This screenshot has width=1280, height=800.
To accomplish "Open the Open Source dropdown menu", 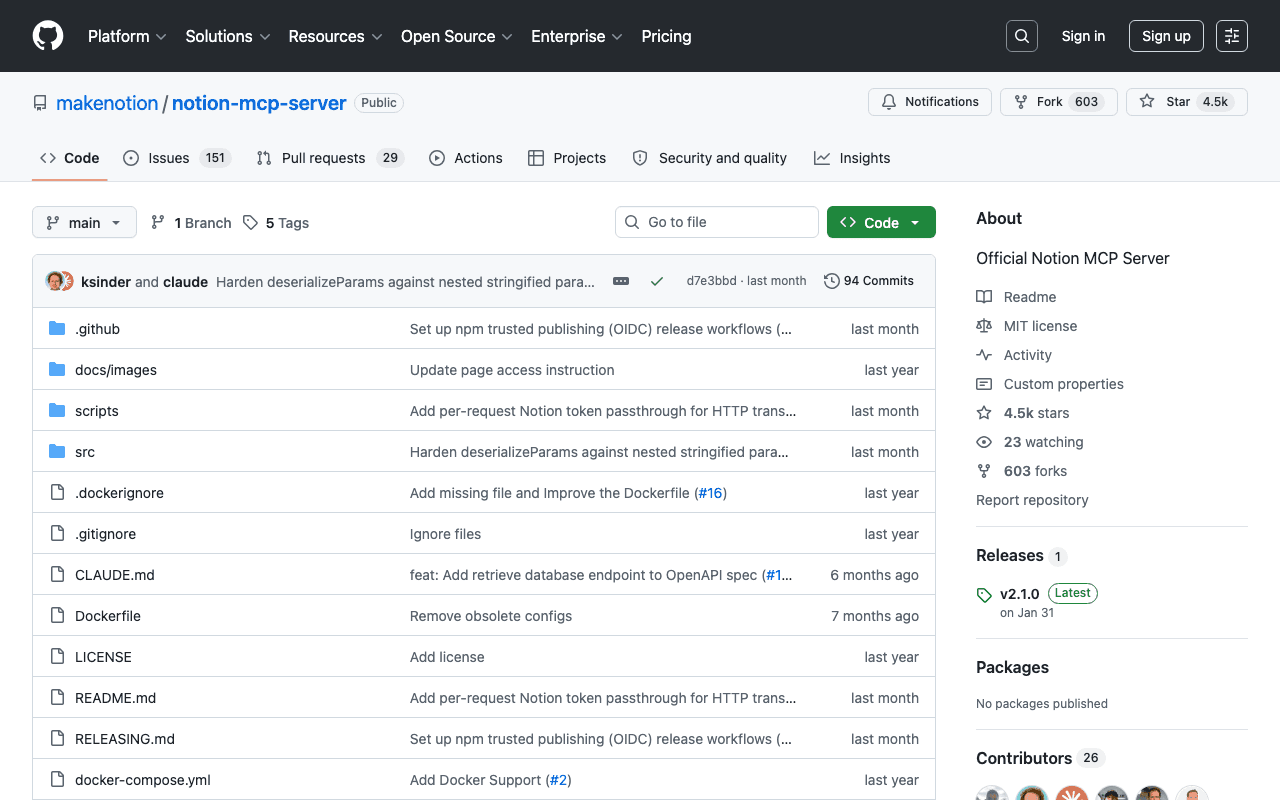I will pyautogui.click(x=457, y=36).
